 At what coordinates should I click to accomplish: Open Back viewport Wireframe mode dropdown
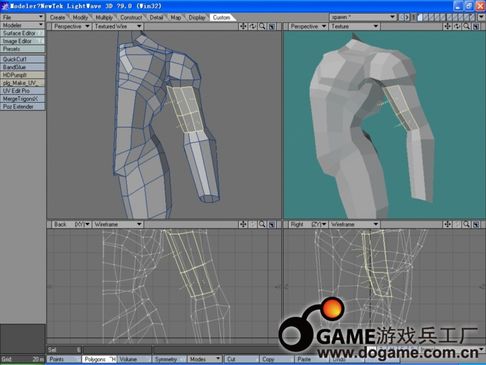(118, 224)
